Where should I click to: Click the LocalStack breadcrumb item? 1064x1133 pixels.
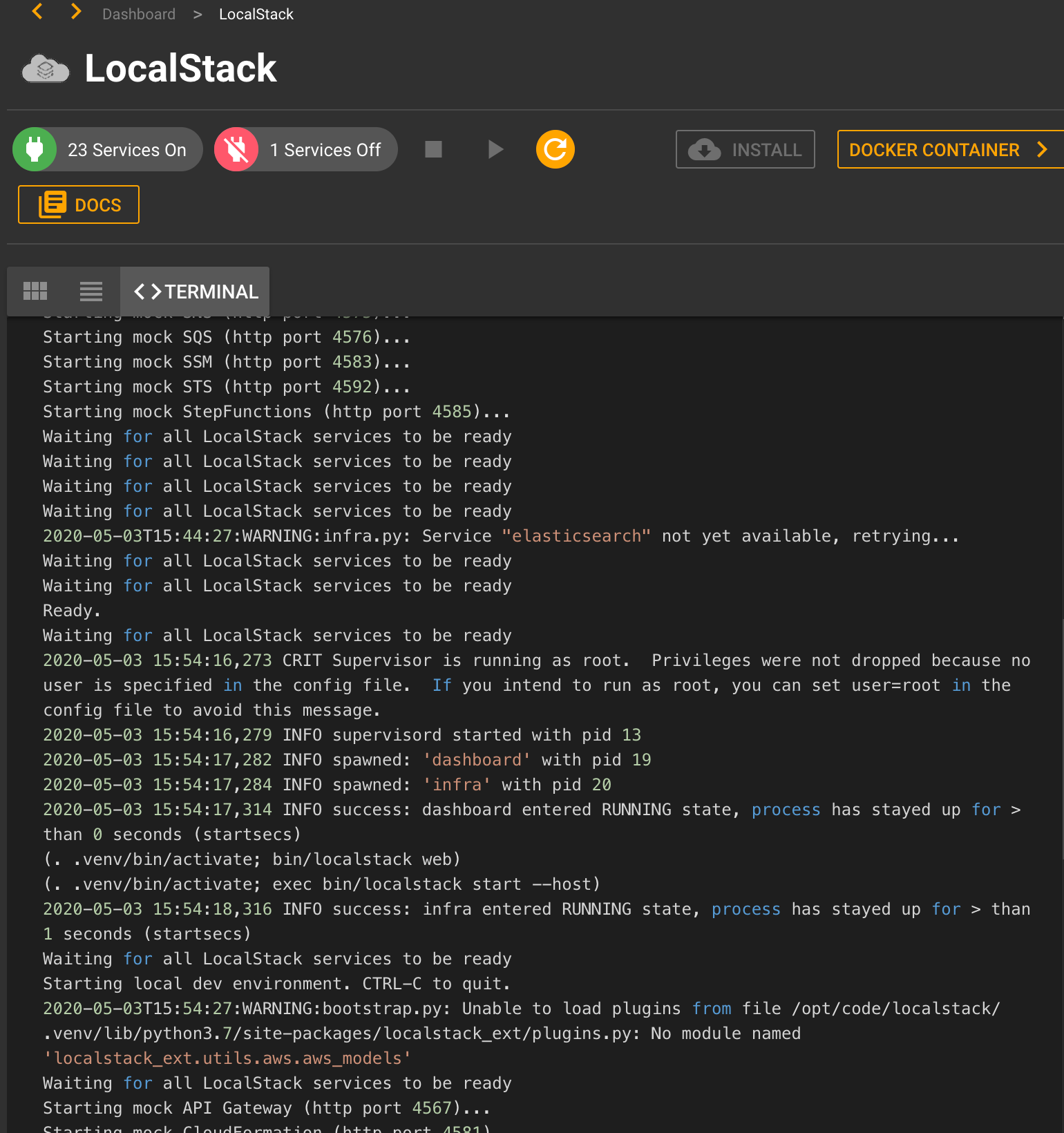[256, 15]
